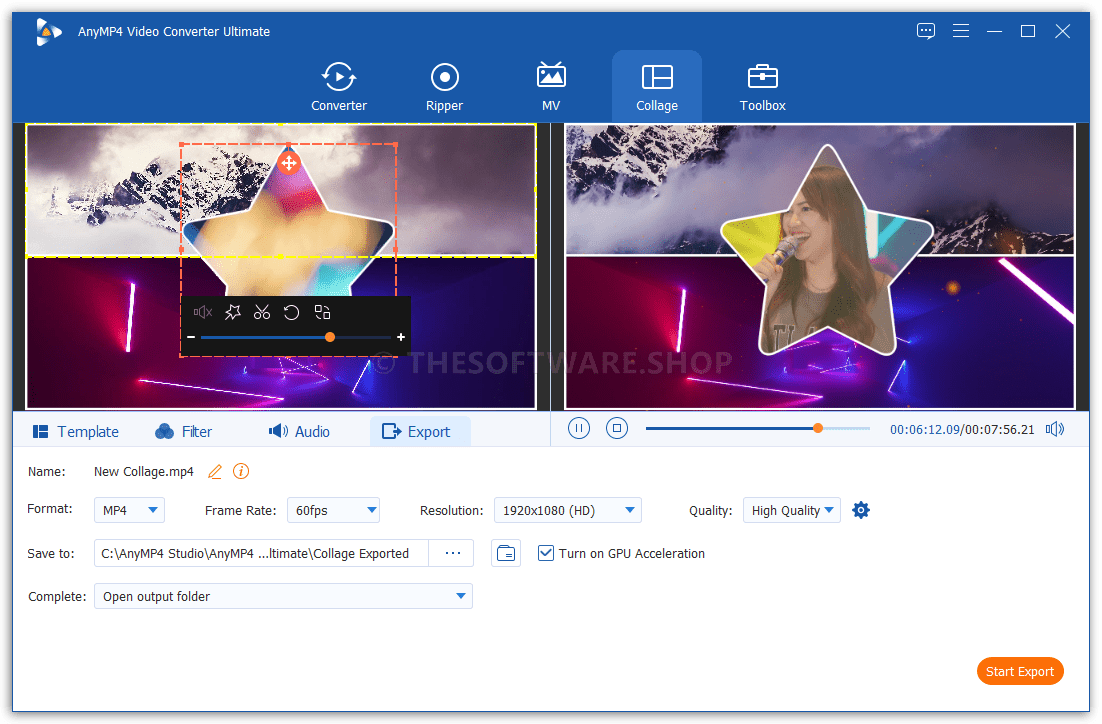Click the AnyMP4 app logo
The height and width of the screenshot is (724, 1102).
point(48,32)
